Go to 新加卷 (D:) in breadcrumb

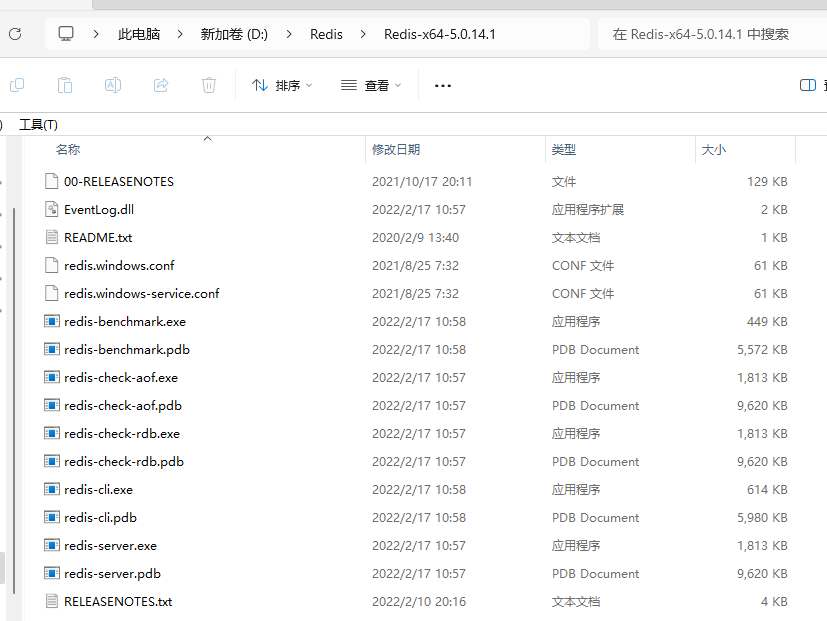234,34
